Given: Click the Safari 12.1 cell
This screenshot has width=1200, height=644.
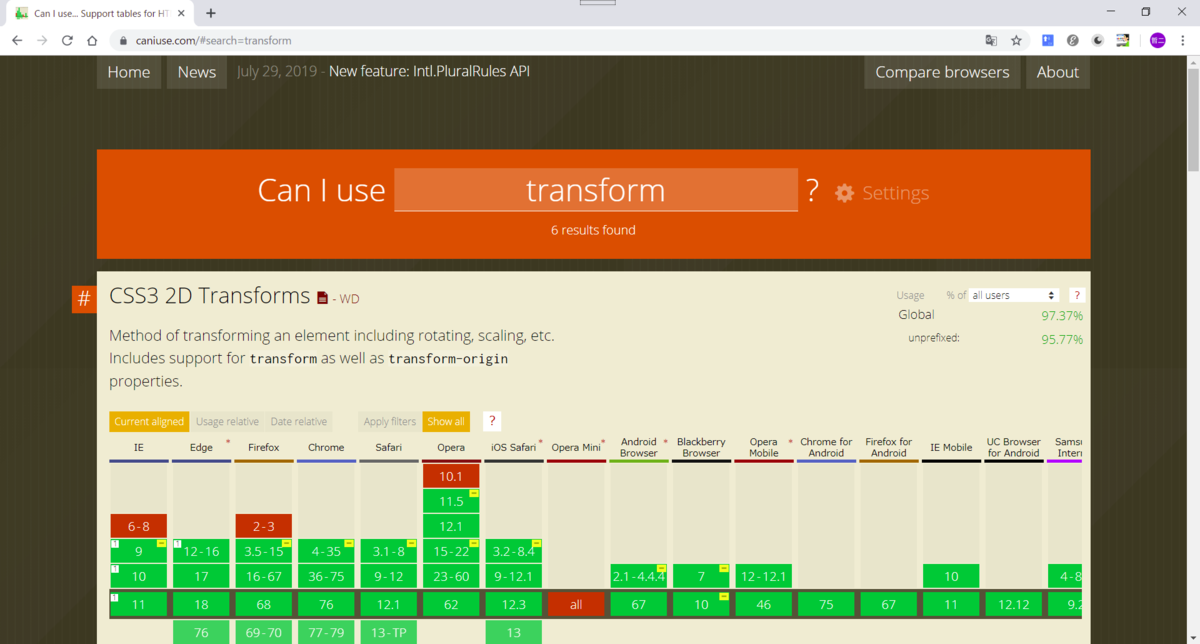Looking at the screenshot, I should pos(389,604).
